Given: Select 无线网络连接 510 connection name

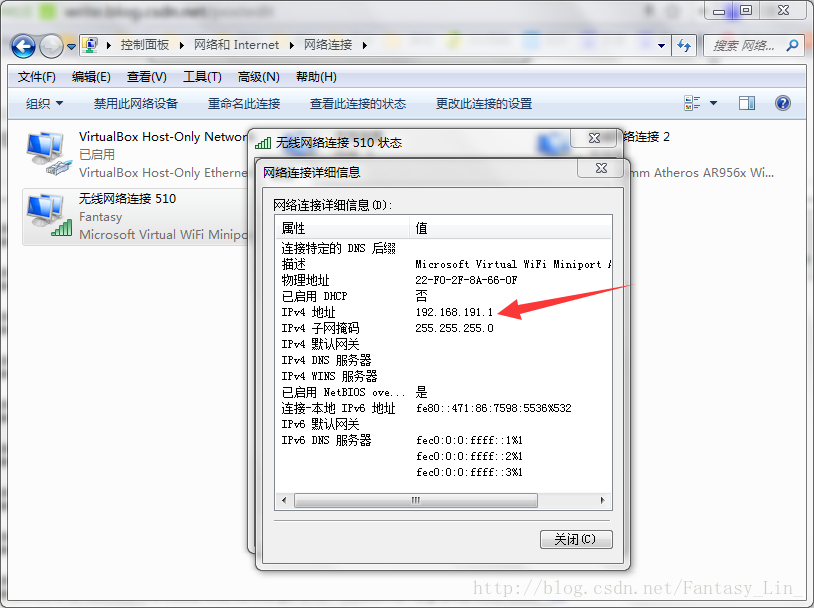Looking at the screenshot, I should [127, 198].
